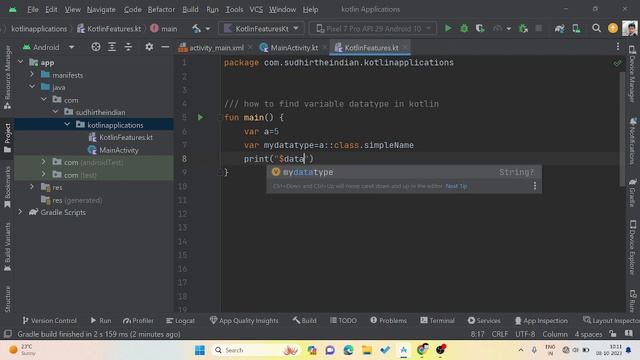Click the user avatar in toolbar
The height and width of the screenshot is (360, 640).
pos(630,28)
